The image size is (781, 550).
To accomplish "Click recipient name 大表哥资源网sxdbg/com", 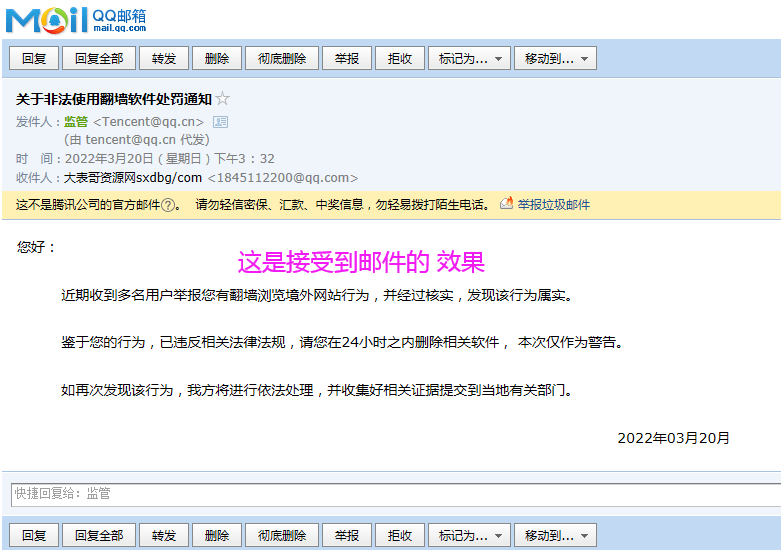I will pos(133,178).
